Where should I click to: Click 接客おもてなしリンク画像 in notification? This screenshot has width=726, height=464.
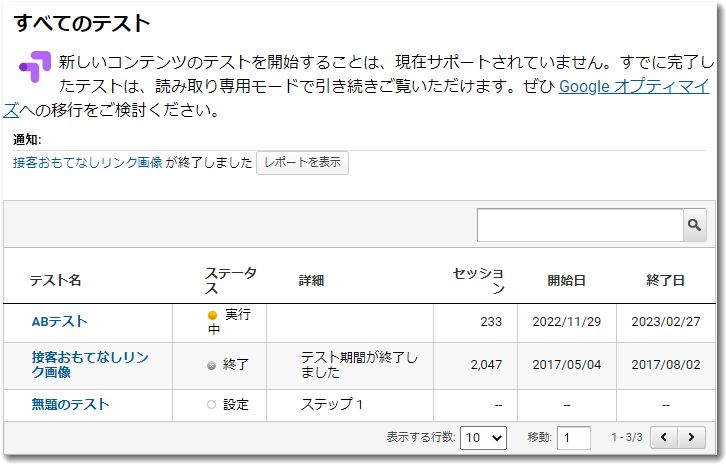click(x=87, y=163)
